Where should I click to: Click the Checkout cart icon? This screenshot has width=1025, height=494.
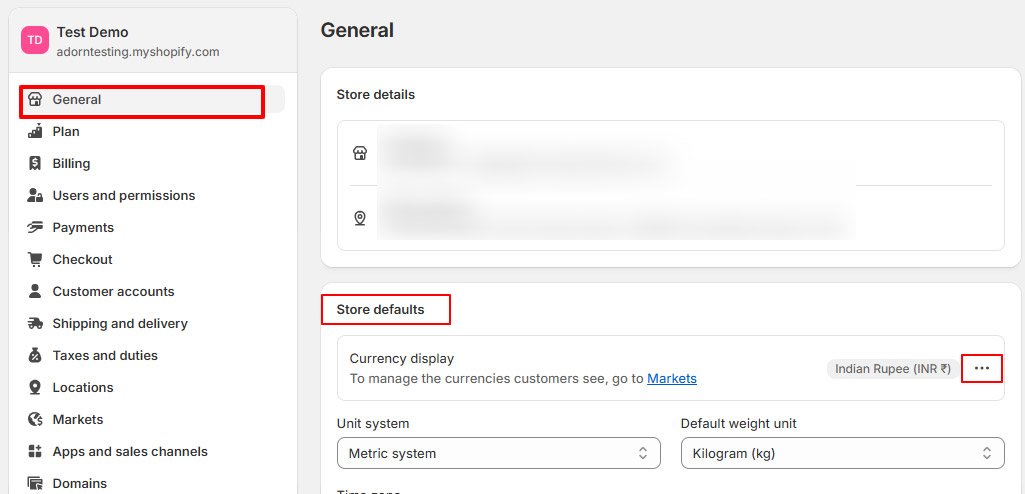pyautogui.click(x=36, y=259)
